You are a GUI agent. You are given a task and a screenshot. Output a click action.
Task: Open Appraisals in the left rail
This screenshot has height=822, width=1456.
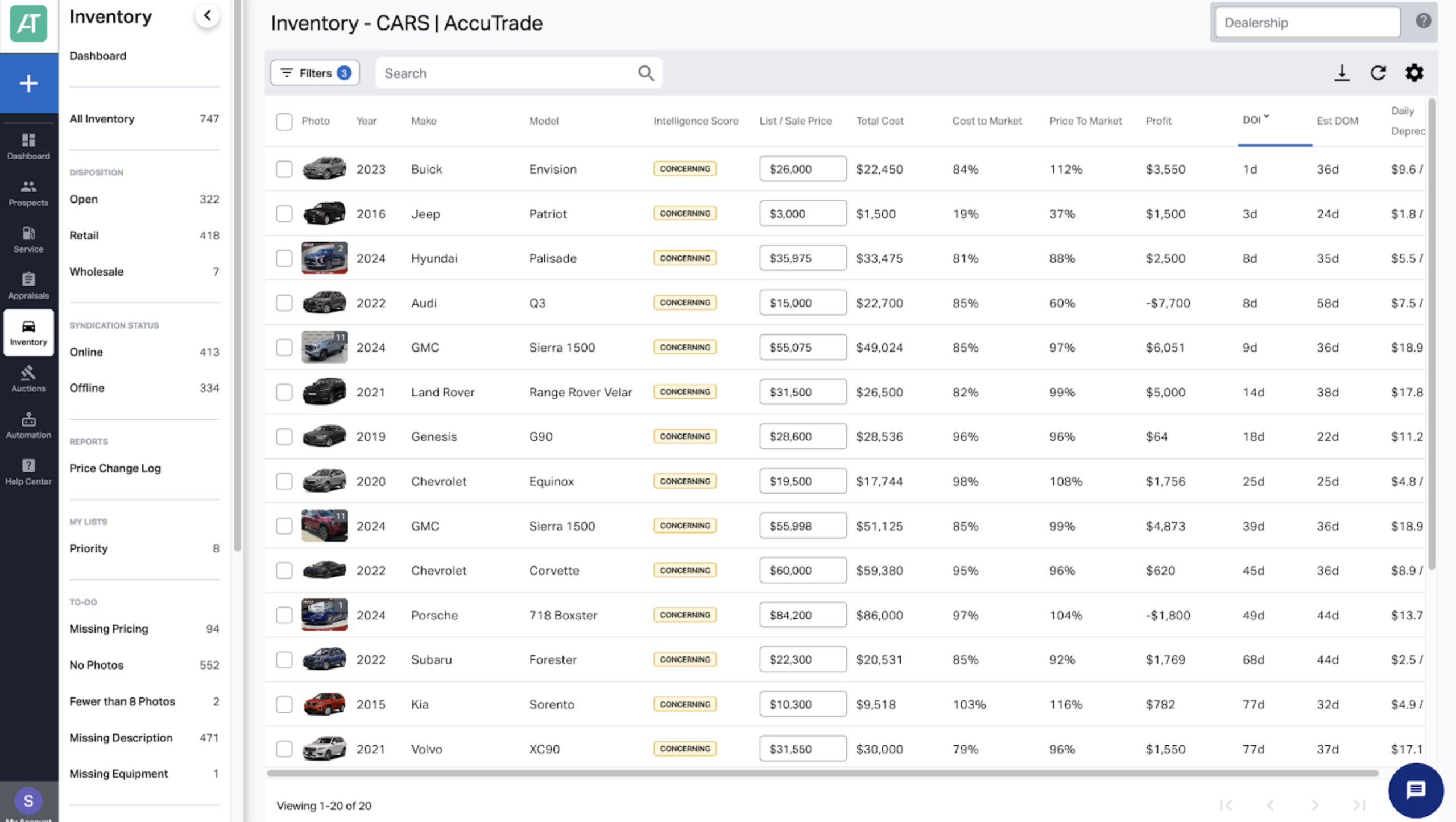pyautogui.click(x=28, y=286)
